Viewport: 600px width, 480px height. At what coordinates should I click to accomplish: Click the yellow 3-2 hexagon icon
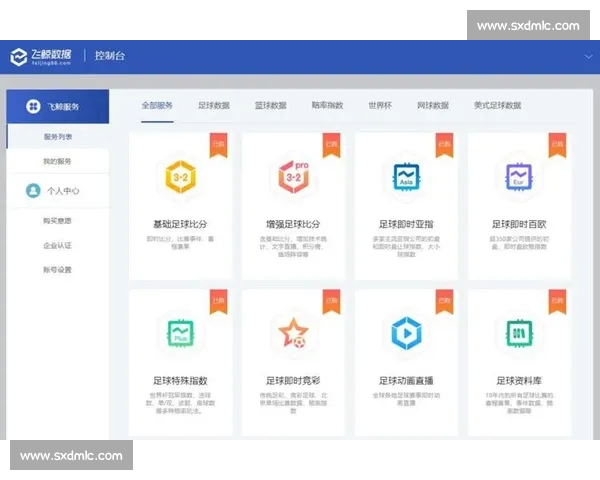tap(181, 177)
